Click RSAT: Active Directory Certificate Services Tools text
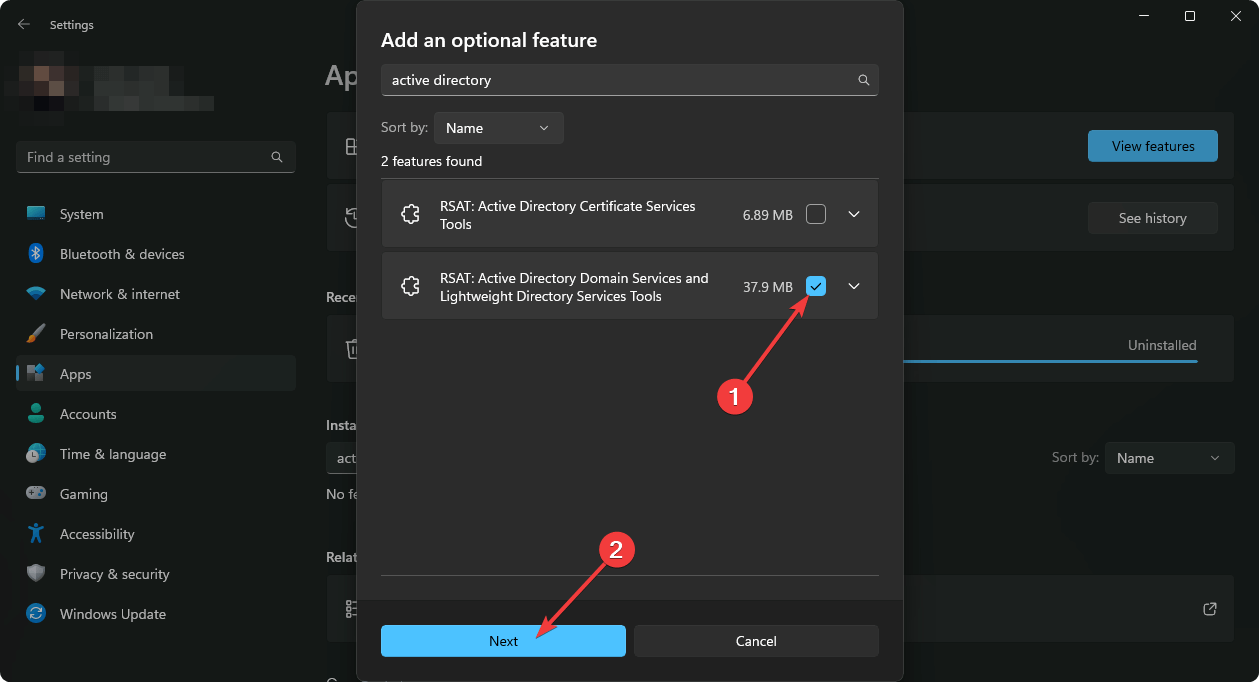1259x682 pixels. (567, 215)
